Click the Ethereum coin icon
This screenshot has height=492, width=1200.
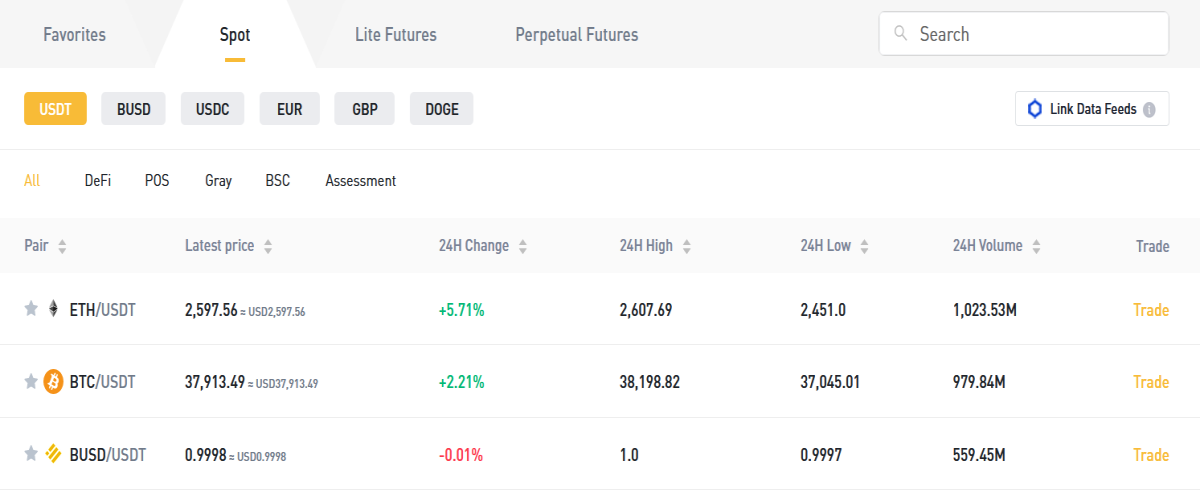(53, 310)
